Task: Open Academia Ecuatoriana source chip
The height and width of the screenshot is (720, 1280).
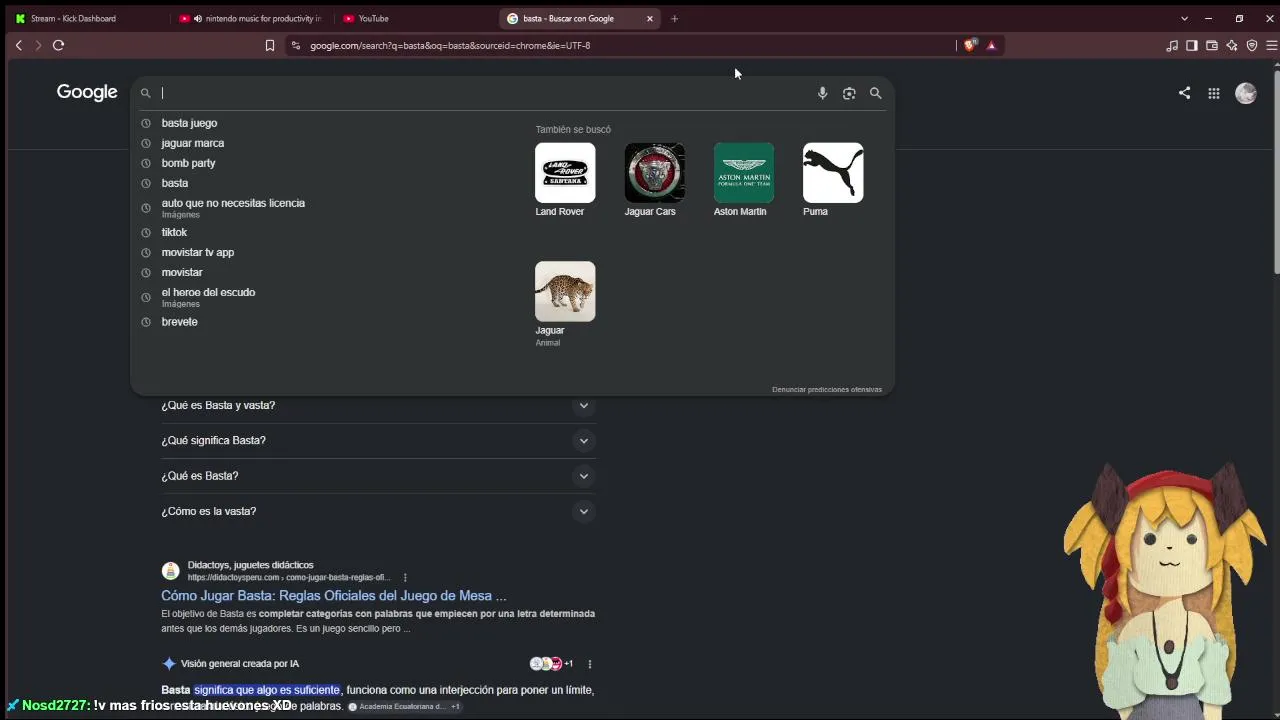Action: point(404,706)
